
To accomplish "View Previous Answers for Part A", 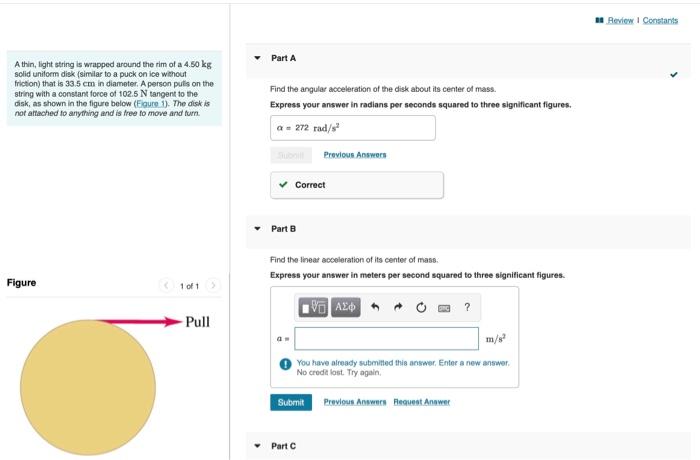I will 355,155.
